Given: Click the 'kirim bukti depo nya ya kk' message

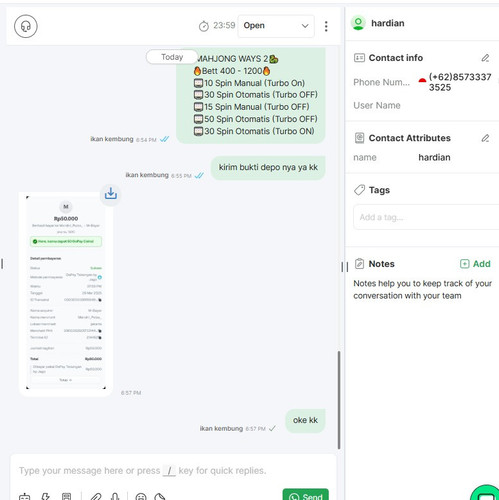Looking at the screenshot, I should pos(268,167).
